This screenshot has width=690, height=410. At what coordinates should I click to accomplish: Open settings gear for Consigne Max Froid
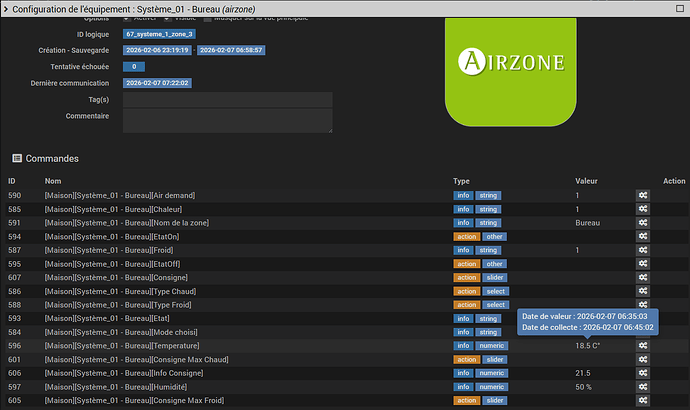coord(642,400)
